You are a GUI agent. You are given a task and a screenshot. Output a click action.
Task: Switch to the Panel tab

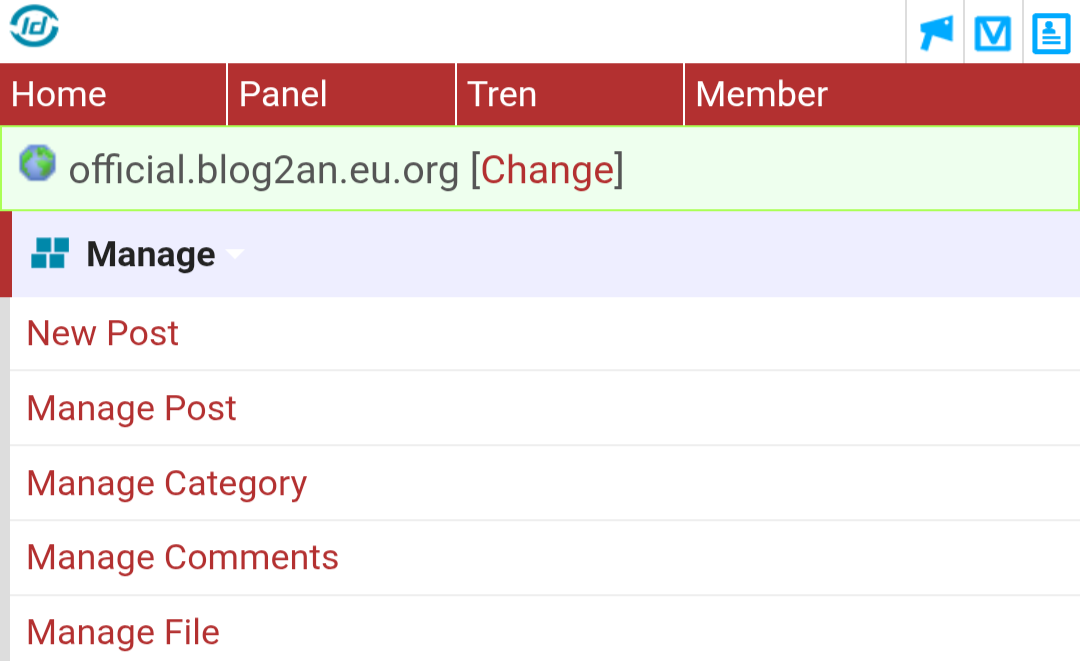tap(284, 95)
